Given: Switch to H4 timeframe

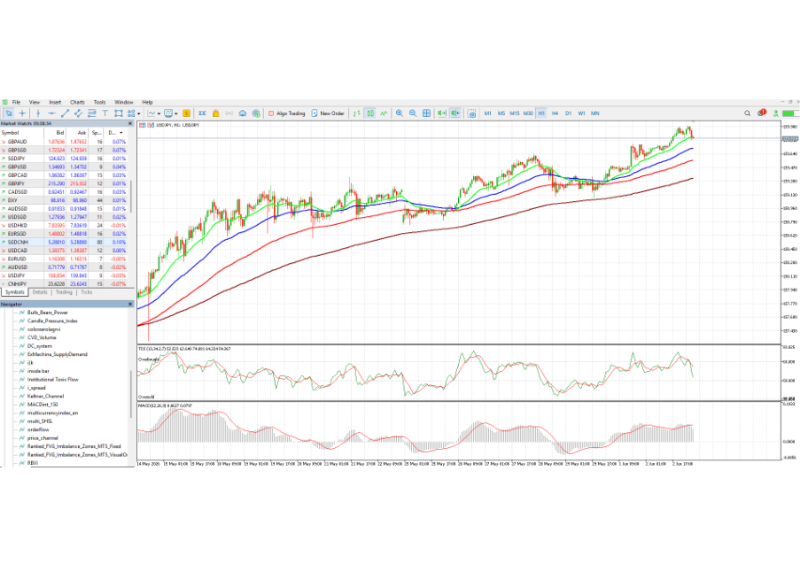Looking at the screenshot, I should click(x=555, y=113).
